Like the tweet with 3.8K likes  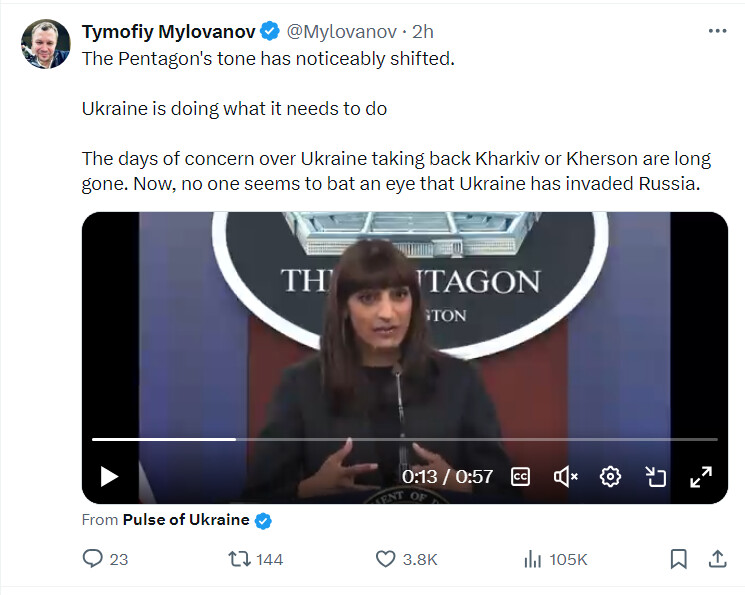[385, 559]
